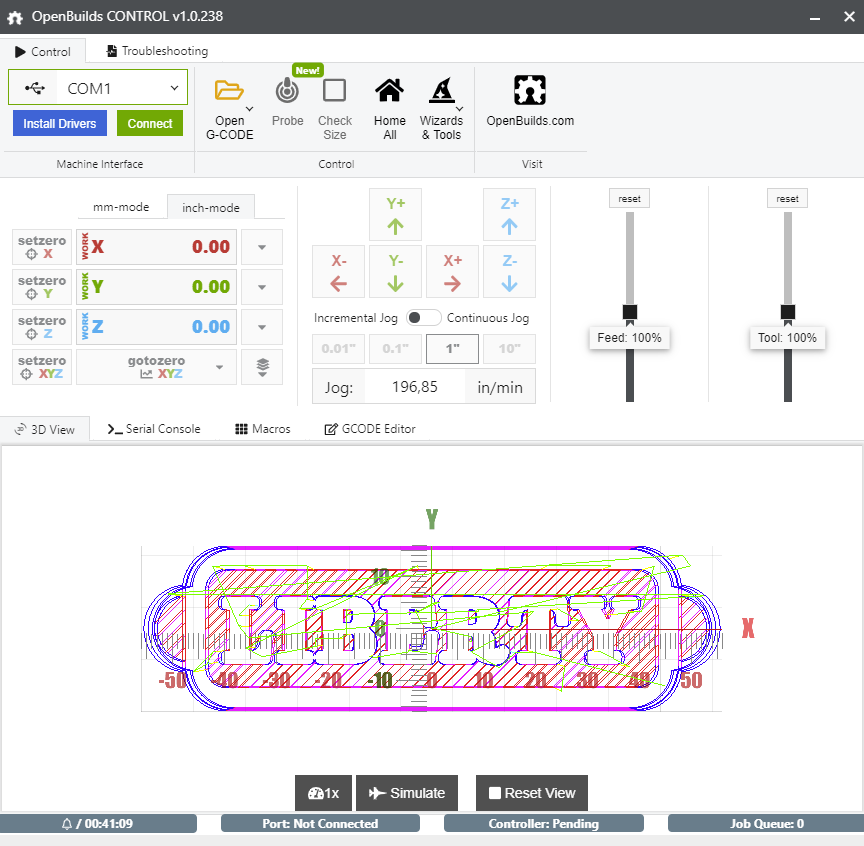Screen dimensions: 864x846
Task: Set Y axis to zero
Action: click(x=42, y=287)
